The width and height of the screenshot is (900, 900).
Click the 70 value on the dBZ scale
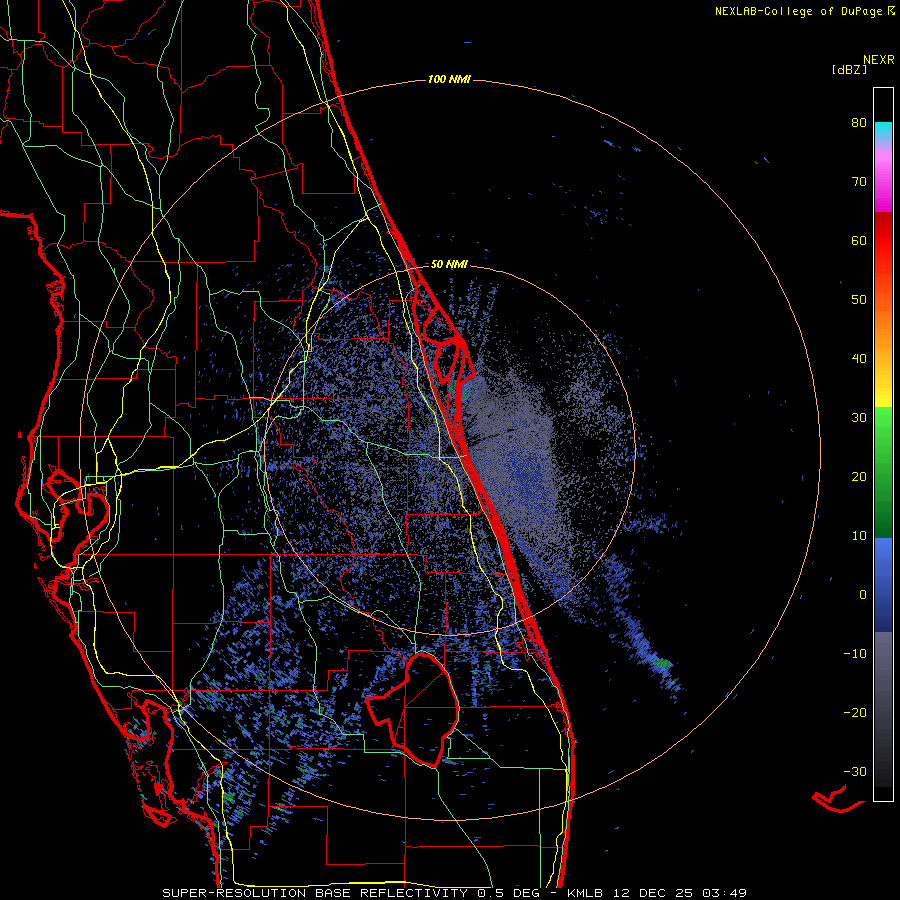point(859,181)
